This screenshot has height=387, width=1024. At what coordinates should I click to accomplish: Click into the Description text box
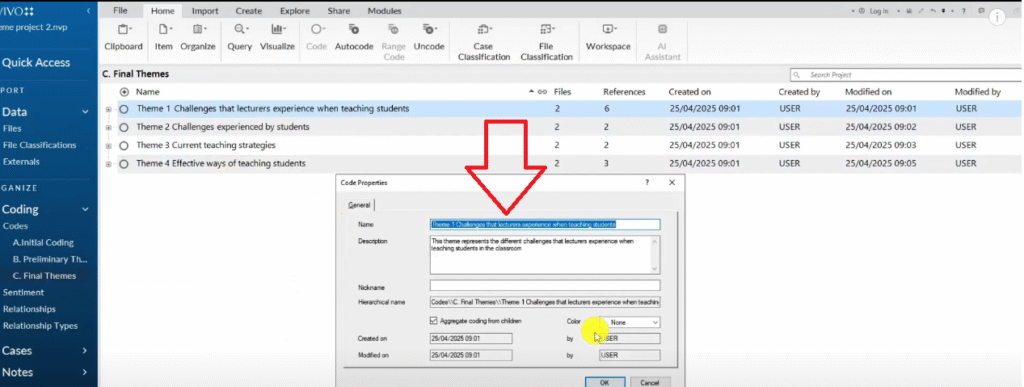[x=545, y=255]
